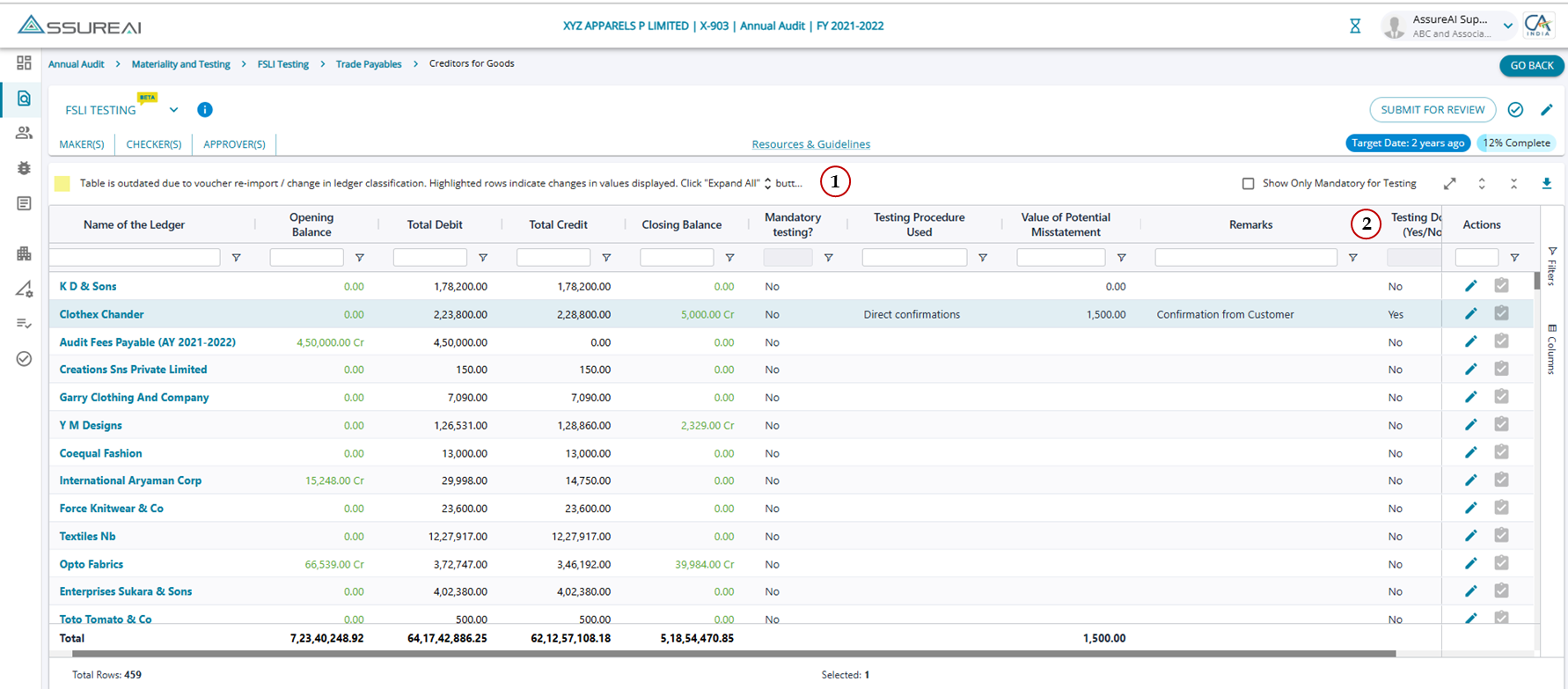Open the user account dropdown arrow
The height and width of the screenshot is (689, 1568).
[x=1507, y=26]
